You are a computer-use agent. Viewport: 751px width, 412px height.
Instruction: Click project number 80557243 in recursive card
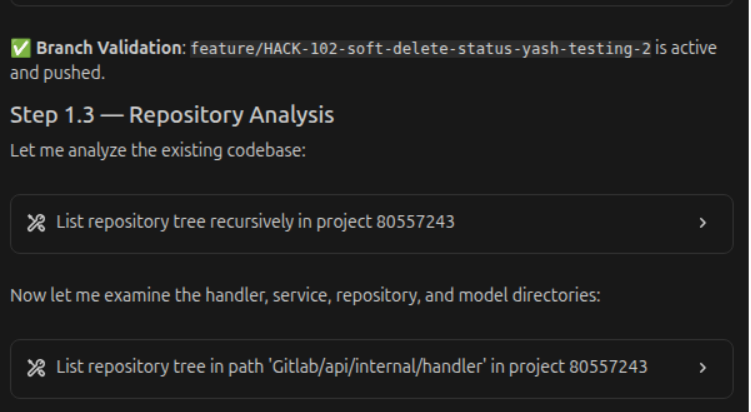click(415, 222)
